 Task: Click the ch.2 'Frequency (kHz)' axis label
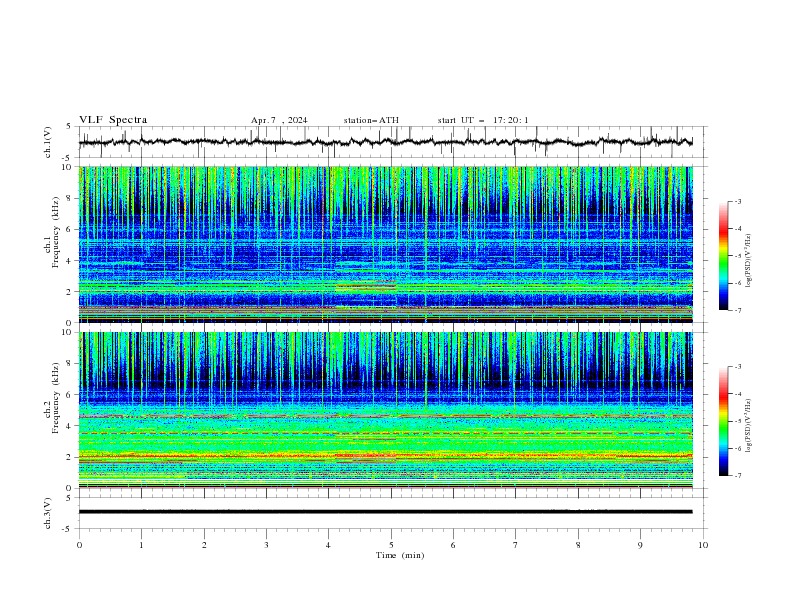pos(56,397)
